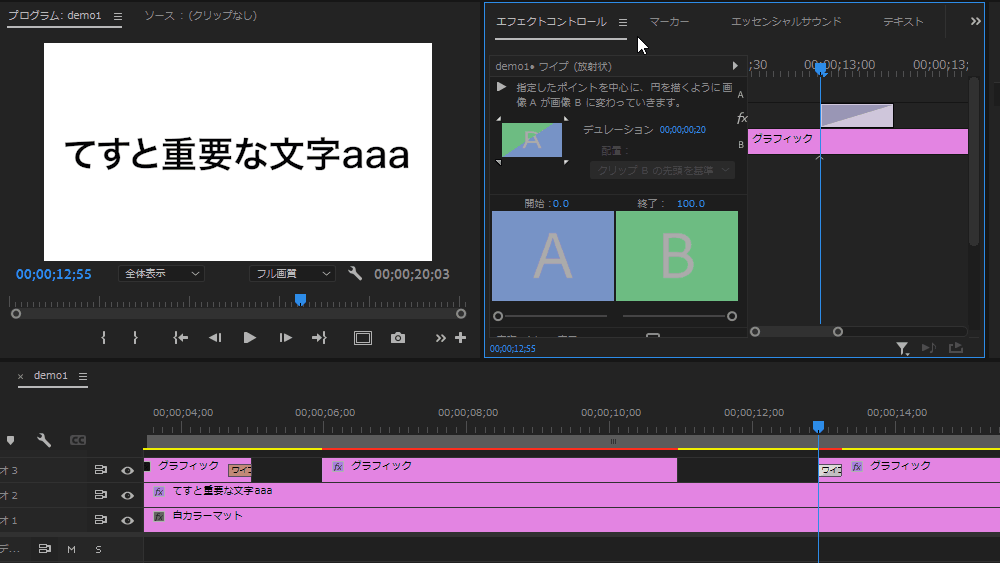Switch to the マーカー tab

coord(669,22)
